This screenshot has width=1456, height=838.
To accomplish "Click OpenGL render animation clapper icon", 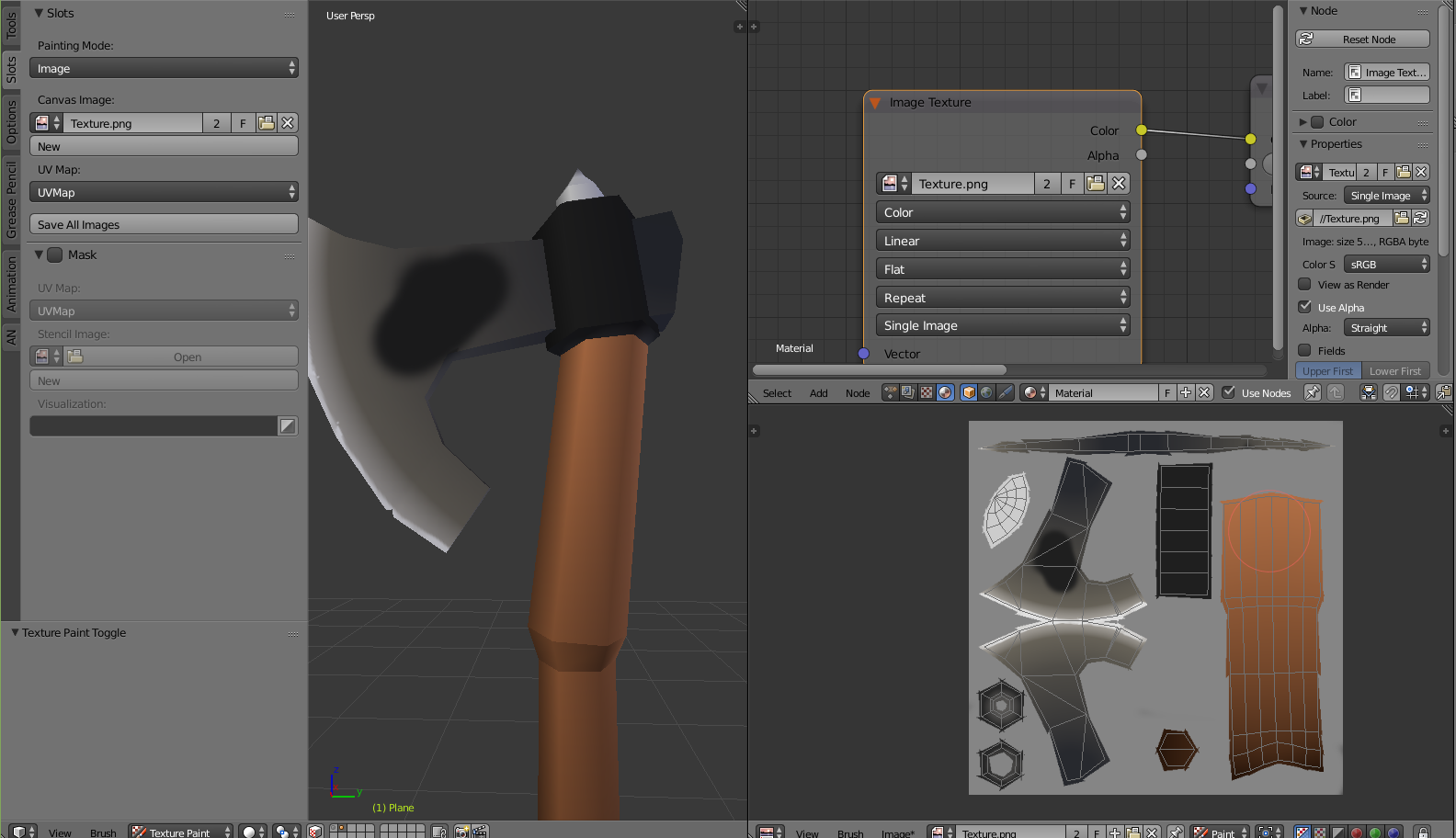I will [x=480, y=832].
